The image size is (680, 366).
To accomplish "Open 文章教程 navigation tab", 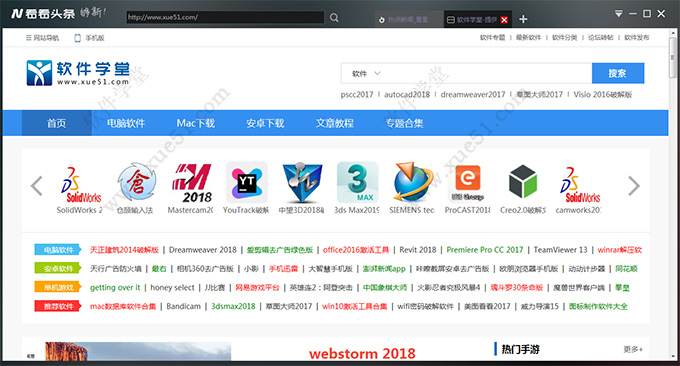I will [x=334, y=123].
